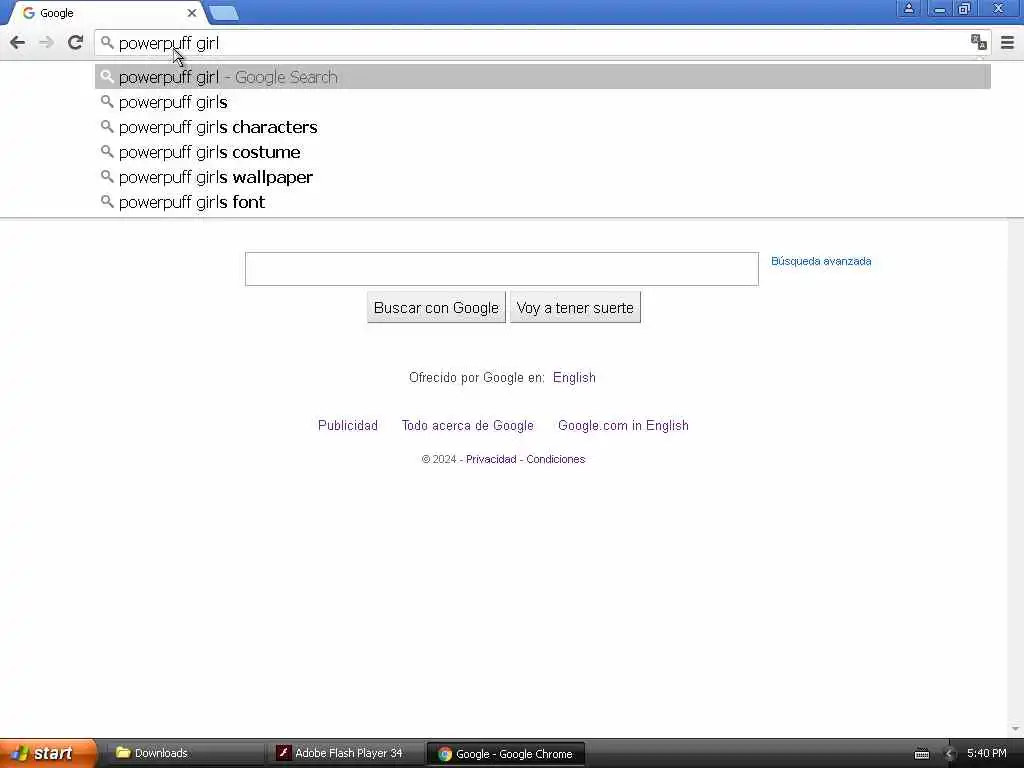The height and width of the screenshot is (768, 1024).
Task: Select the 'powerpuff girls' suggestion
Action: tap(543, 102)
